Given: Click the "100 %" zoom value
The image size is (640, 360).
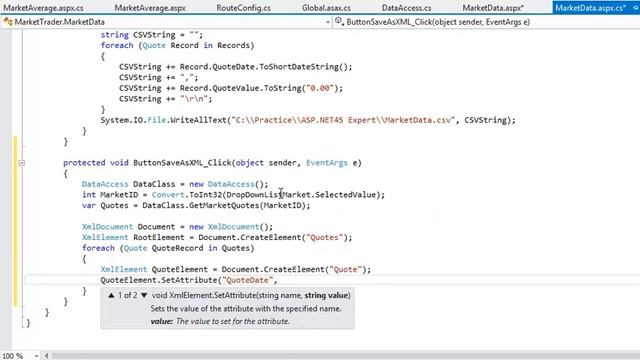Looking at the screenshot, I should tap(13, 356).
